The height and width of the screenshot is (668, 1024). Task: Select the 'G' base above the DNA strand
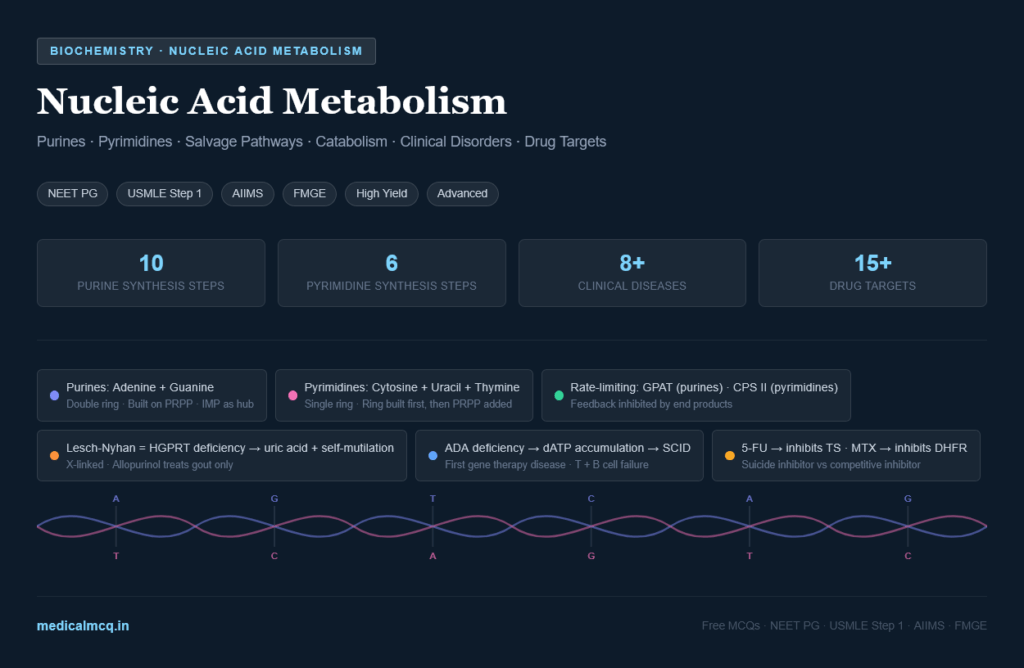point(274,498)
